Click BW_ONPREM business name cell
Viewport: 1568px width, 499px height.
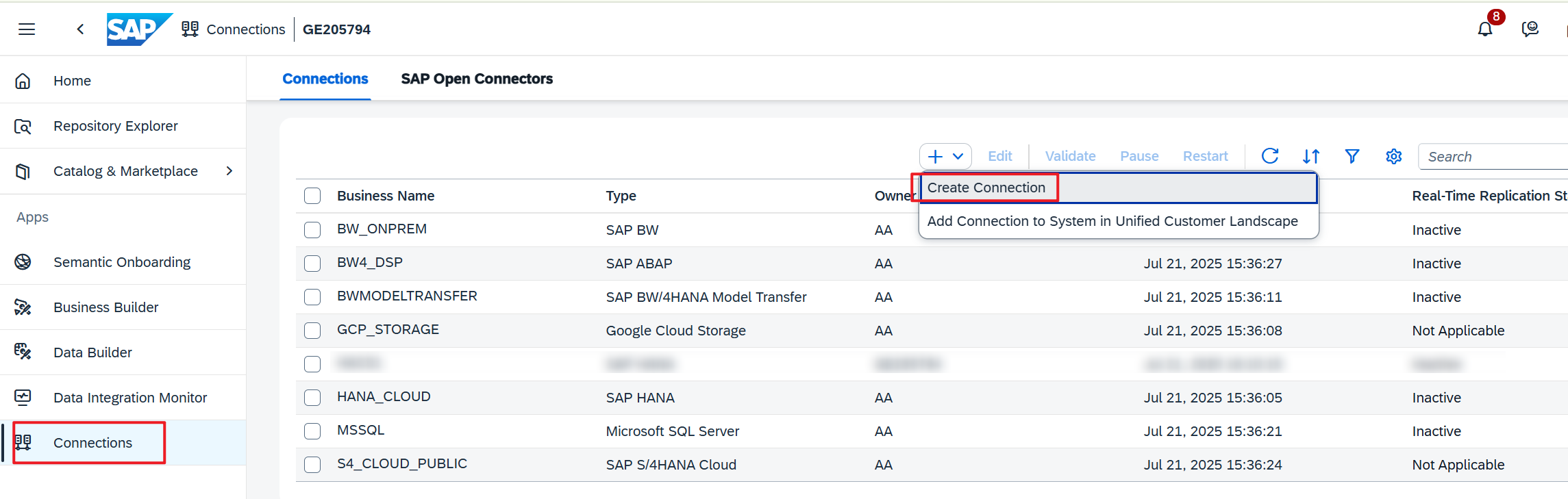[382, 229]
